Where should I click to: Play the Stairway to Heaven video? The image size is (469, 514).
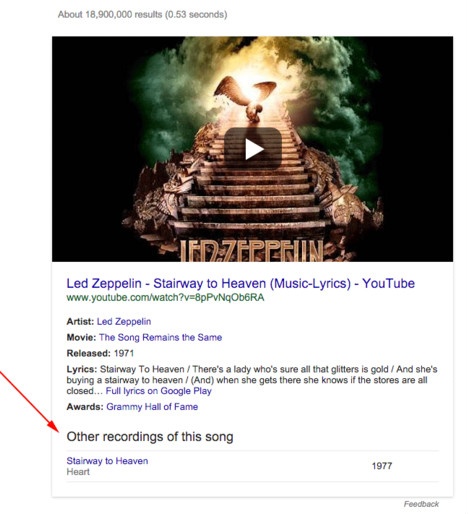(253, 148)
